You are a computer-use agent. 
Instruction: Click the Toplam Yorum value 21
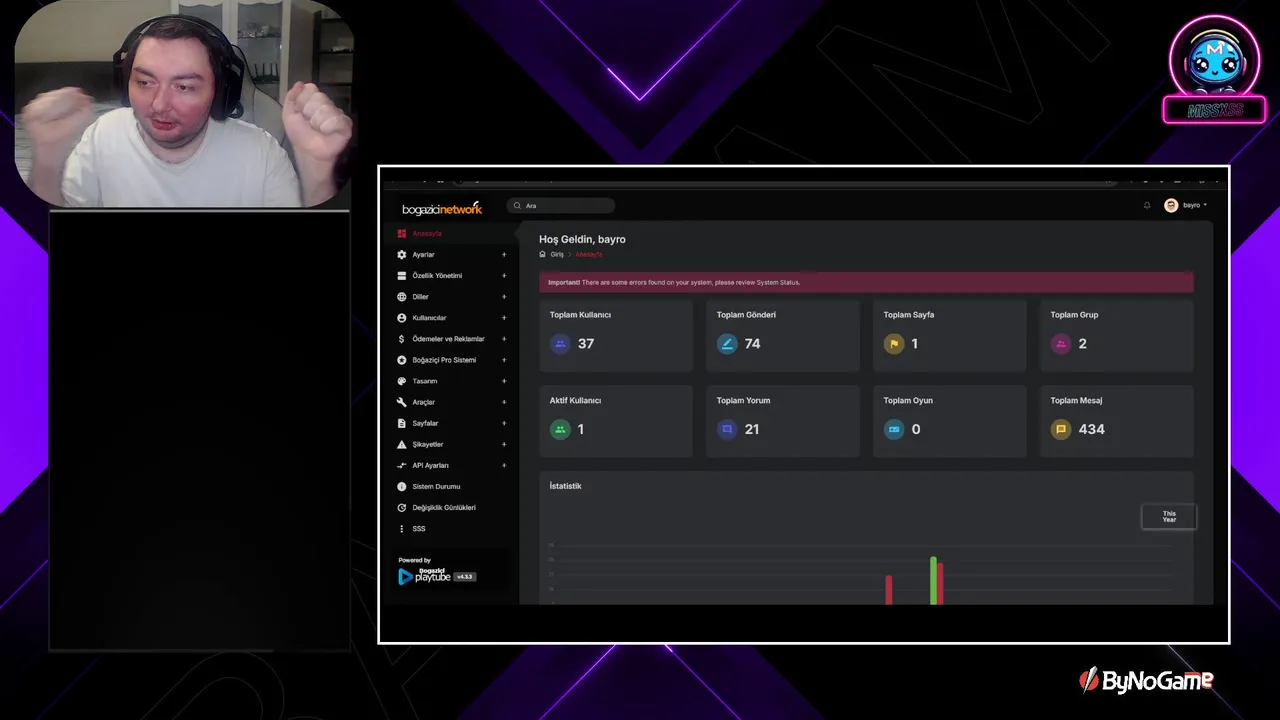pos(752,429)
